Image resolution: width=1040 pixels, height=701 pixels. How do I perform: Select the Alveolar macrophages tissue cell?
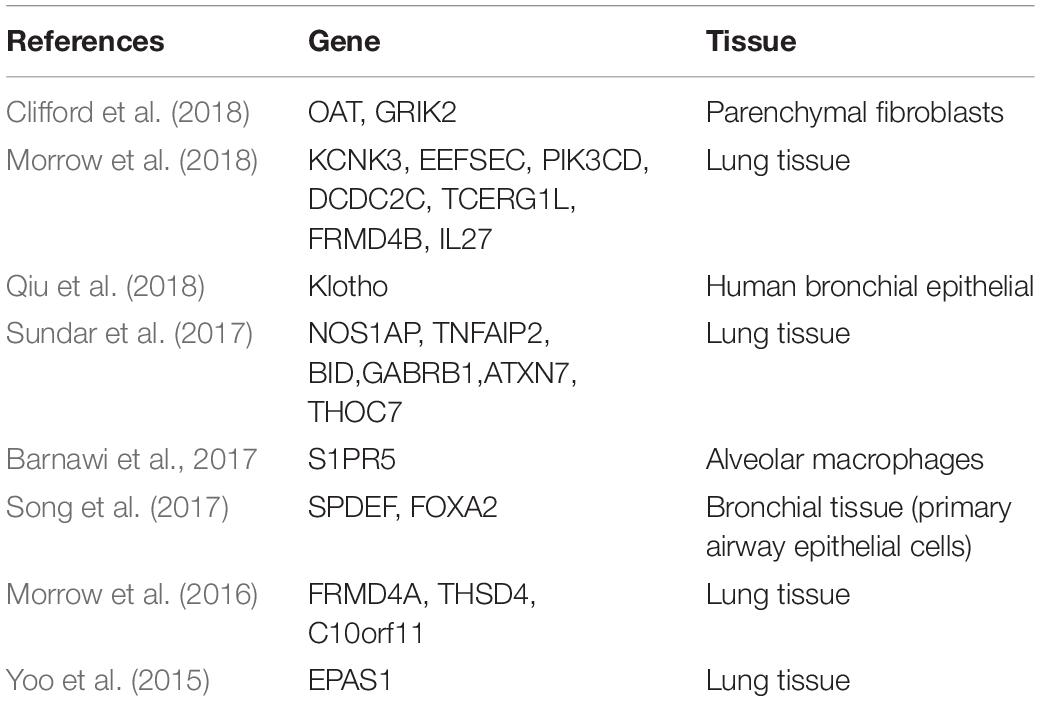click(x=844, y=459)
